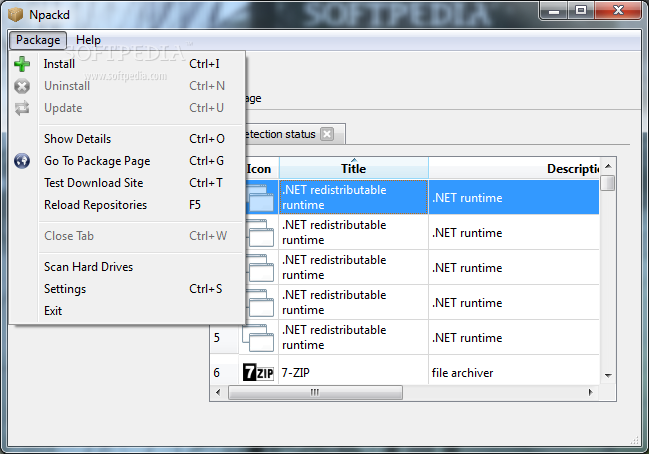The image size is (649, 454).
Task: Click the 7-ZIP package icon
Action: (258, 372)
